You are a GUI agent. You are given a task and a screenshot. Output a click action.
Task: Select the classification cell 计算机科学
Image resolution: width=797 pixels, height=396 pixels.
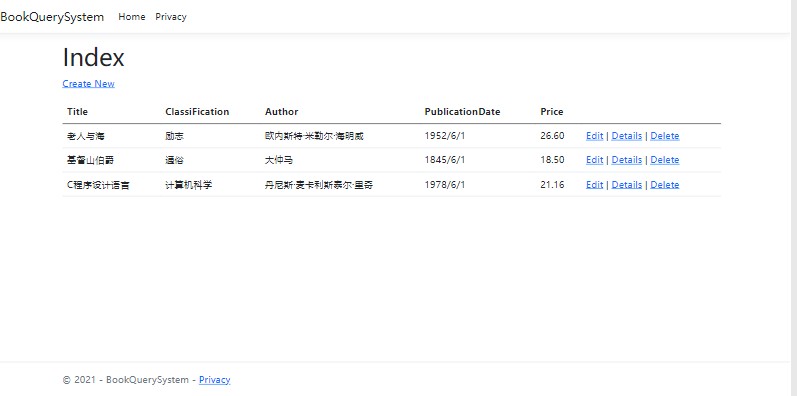click(189, 185)
